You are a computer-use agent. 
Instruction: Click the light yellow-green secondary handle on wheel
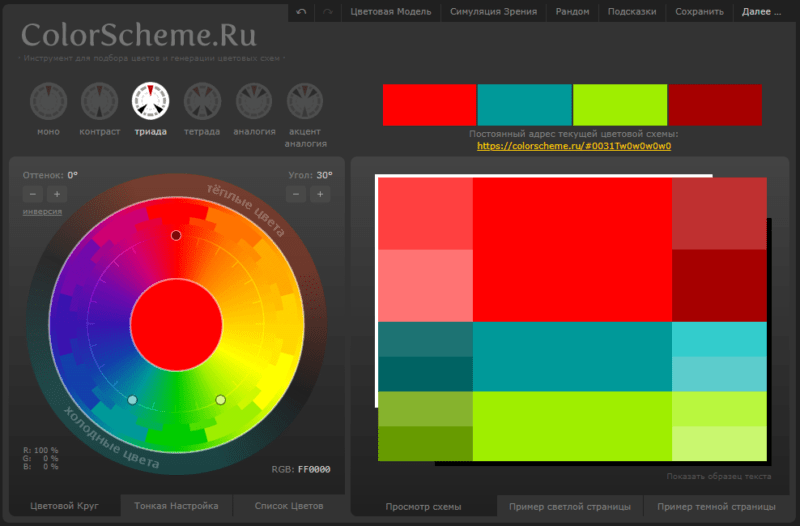220,399
